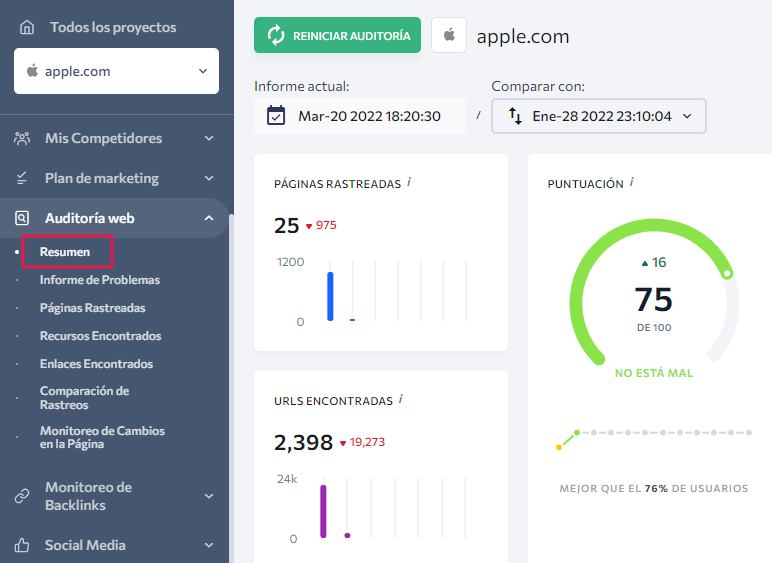Open the apple.com project dropdown

116,71
